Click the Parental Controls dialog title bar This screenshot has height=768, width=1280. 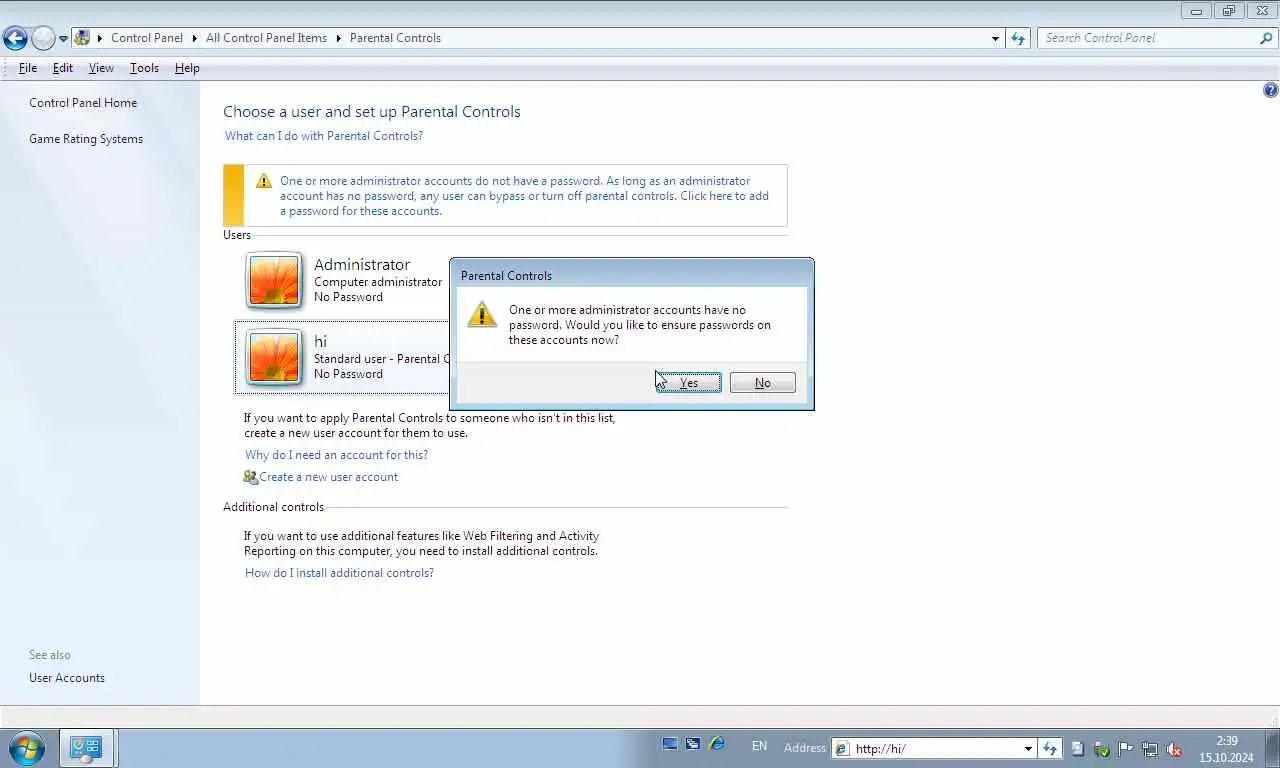pyautogui.click(x=632, y=275)
